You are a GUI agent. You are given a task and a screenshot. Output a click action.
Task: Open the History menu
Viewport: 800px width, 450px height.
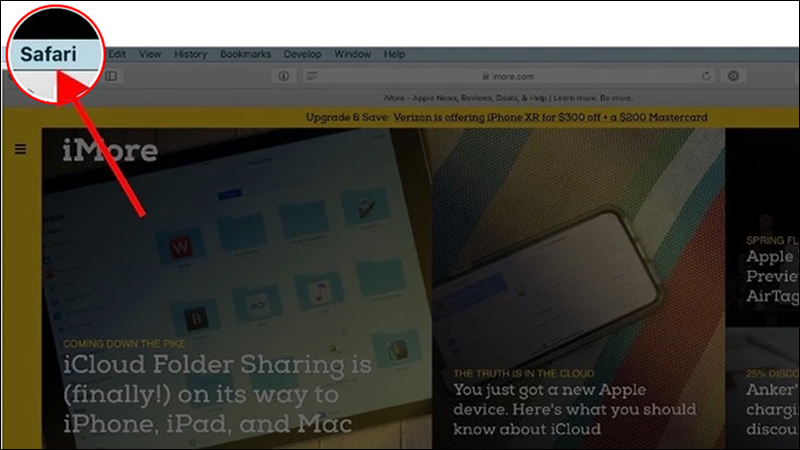pyautogui.click(x=190, y=54)
